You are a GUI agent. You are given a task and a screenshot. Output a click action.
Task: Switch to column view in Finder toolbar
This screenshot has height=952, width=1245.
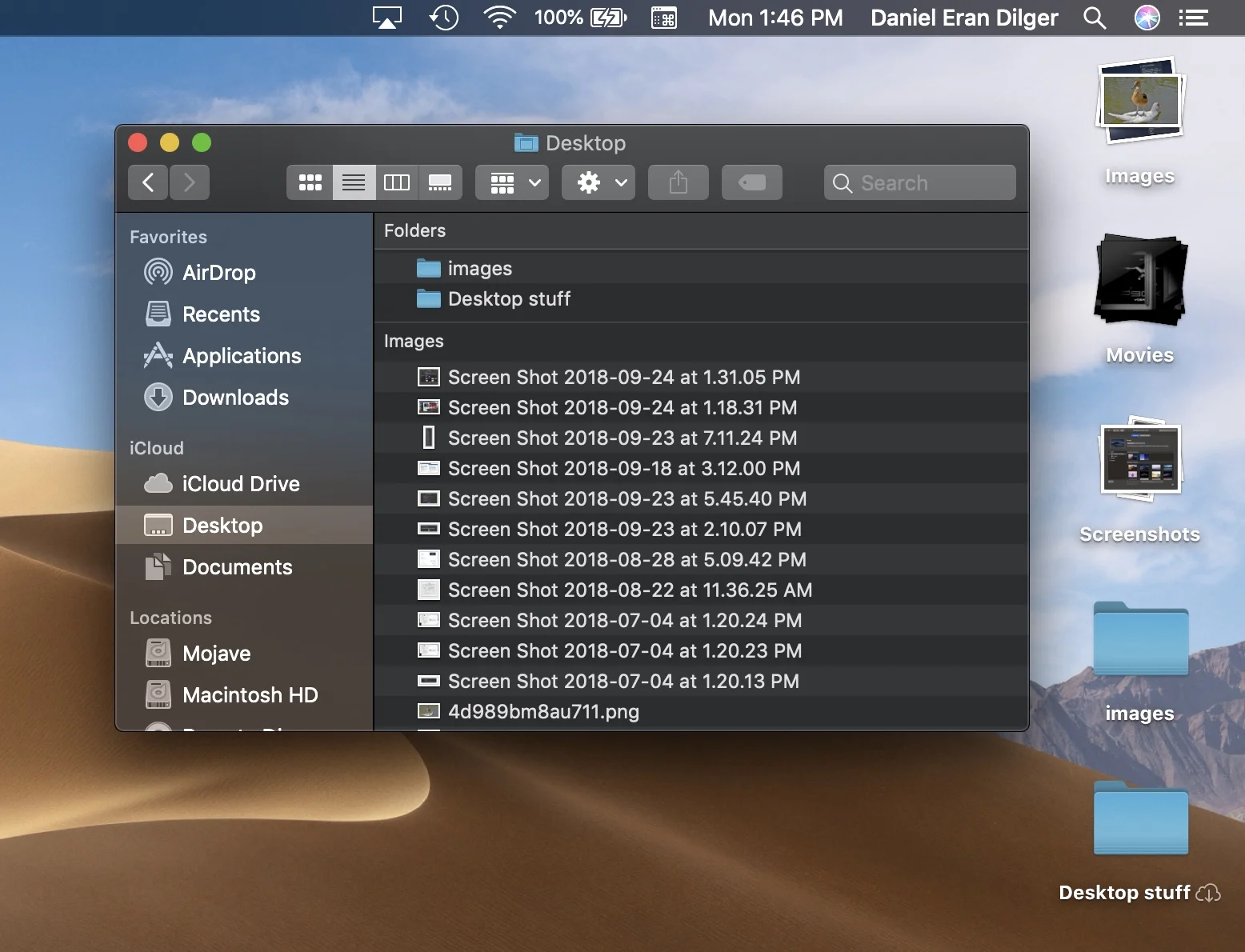397,182
